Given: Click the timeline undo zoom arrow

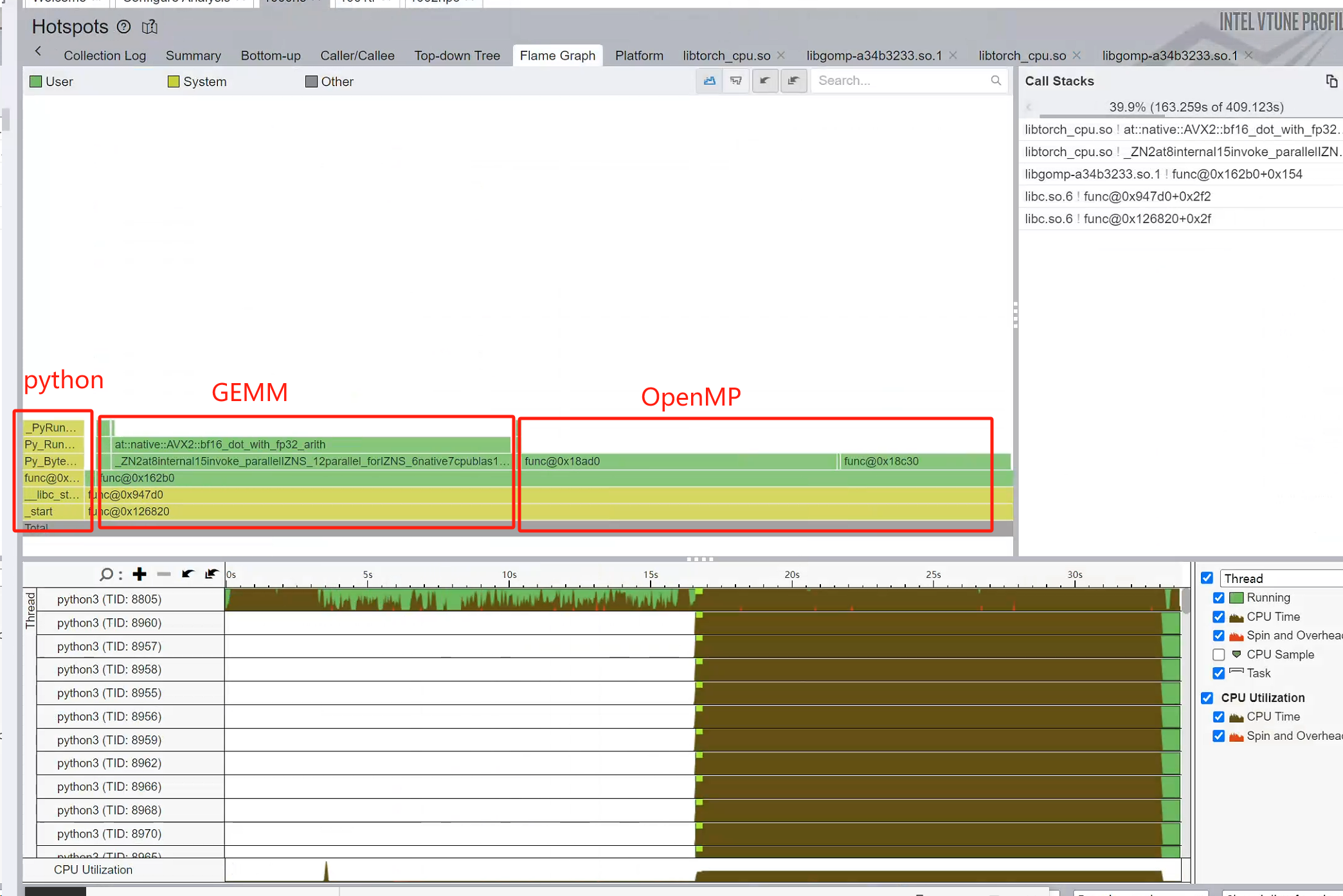Looking at the screenshot, I should click(188, 574).
